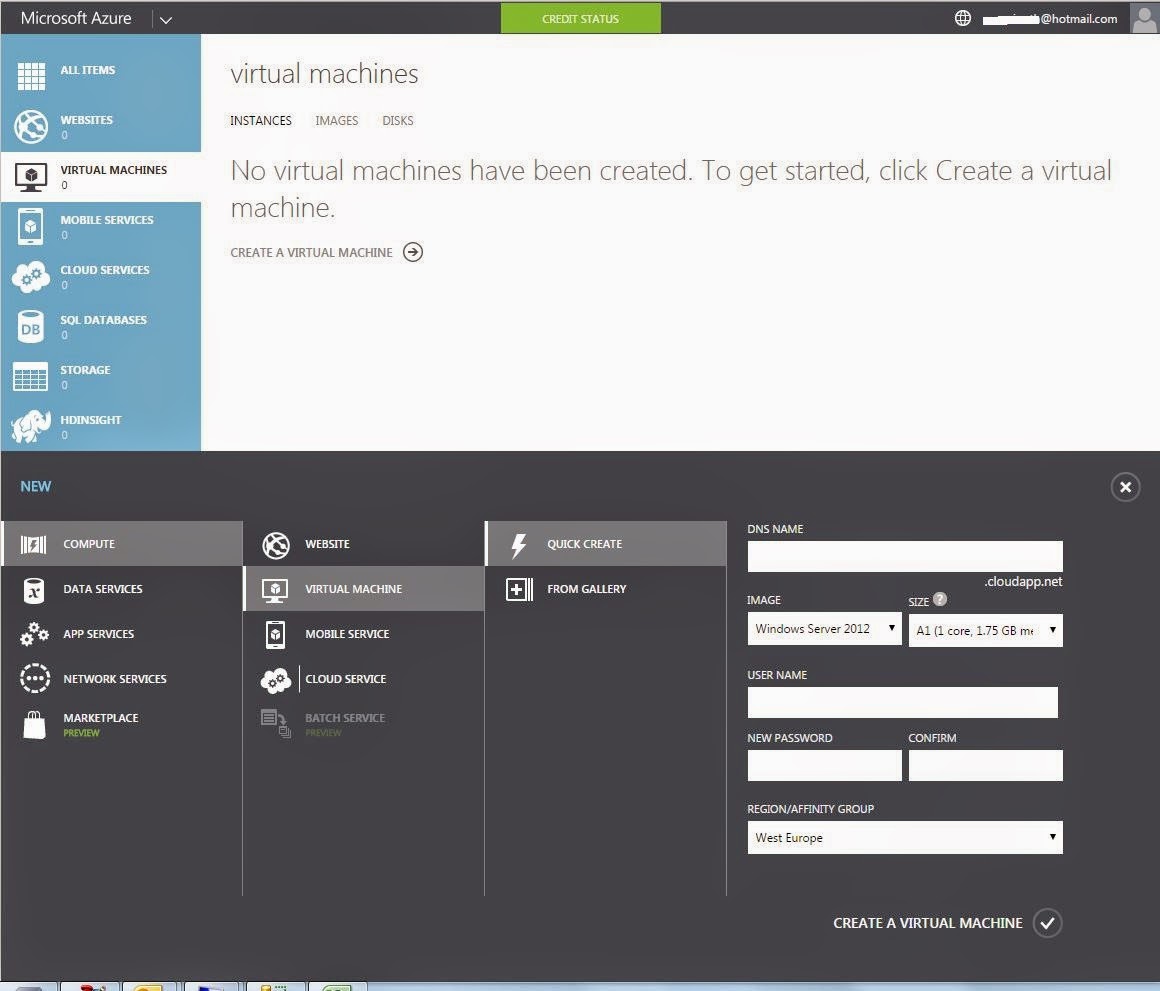
Task: Open the user account avatar
Action: tap(1144, 18)
